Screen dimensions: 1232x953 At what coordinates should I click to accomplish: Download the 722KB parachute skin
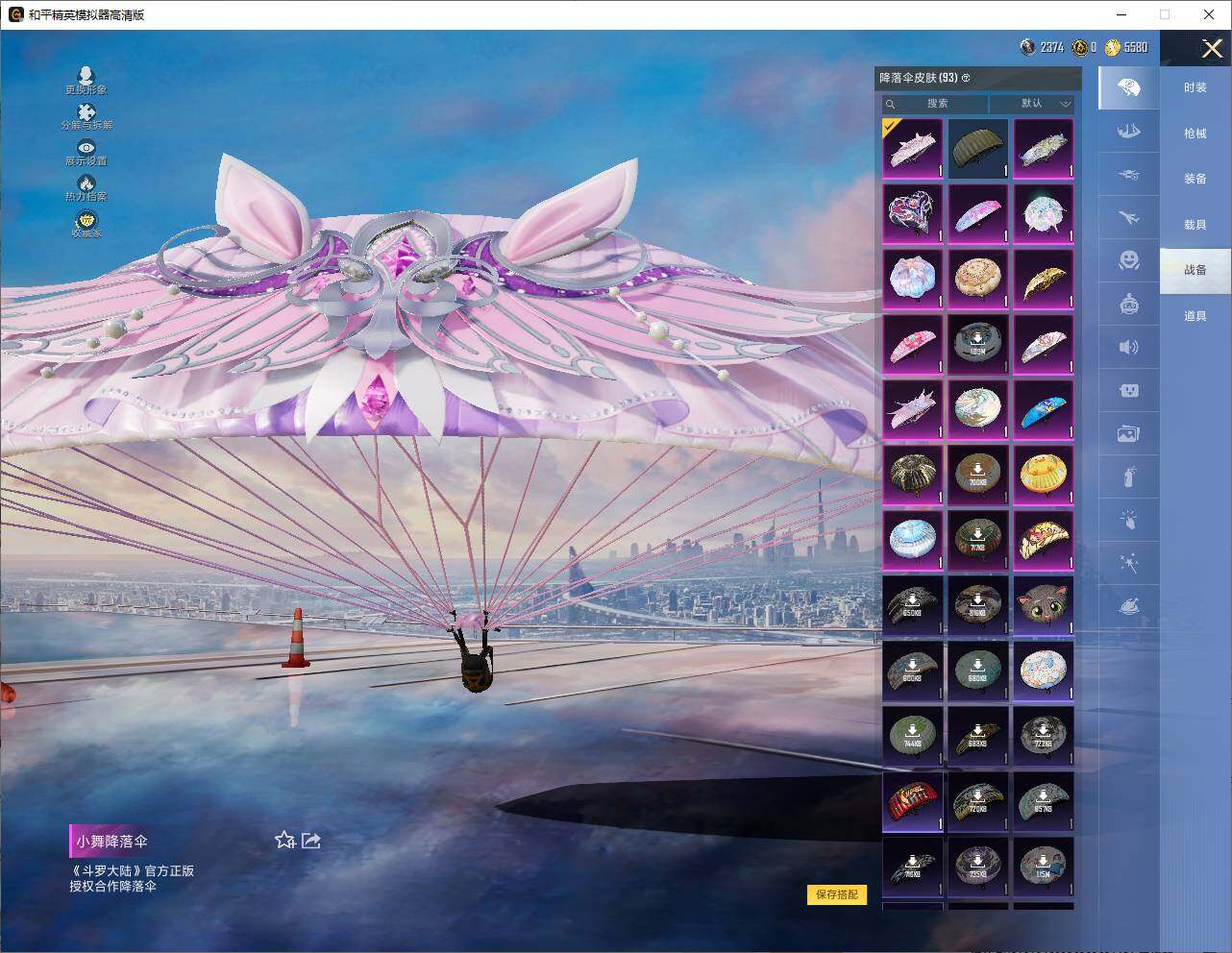[1043, 737]
